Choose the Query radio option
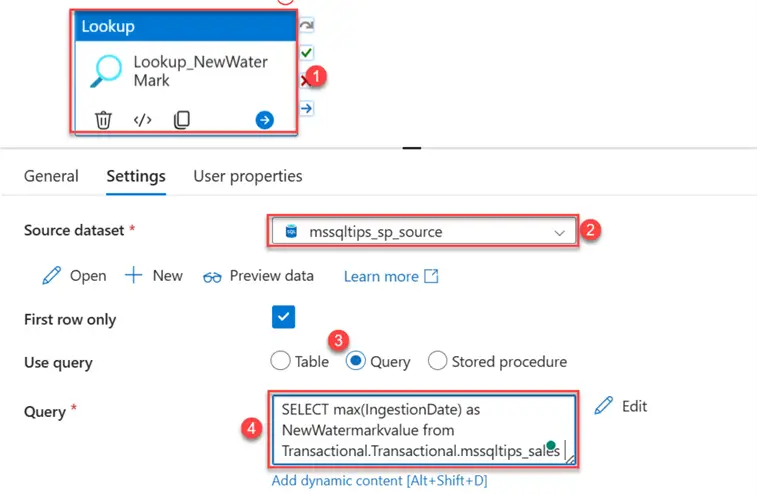Viewport: 757px width, 494px height. (355, 361)
